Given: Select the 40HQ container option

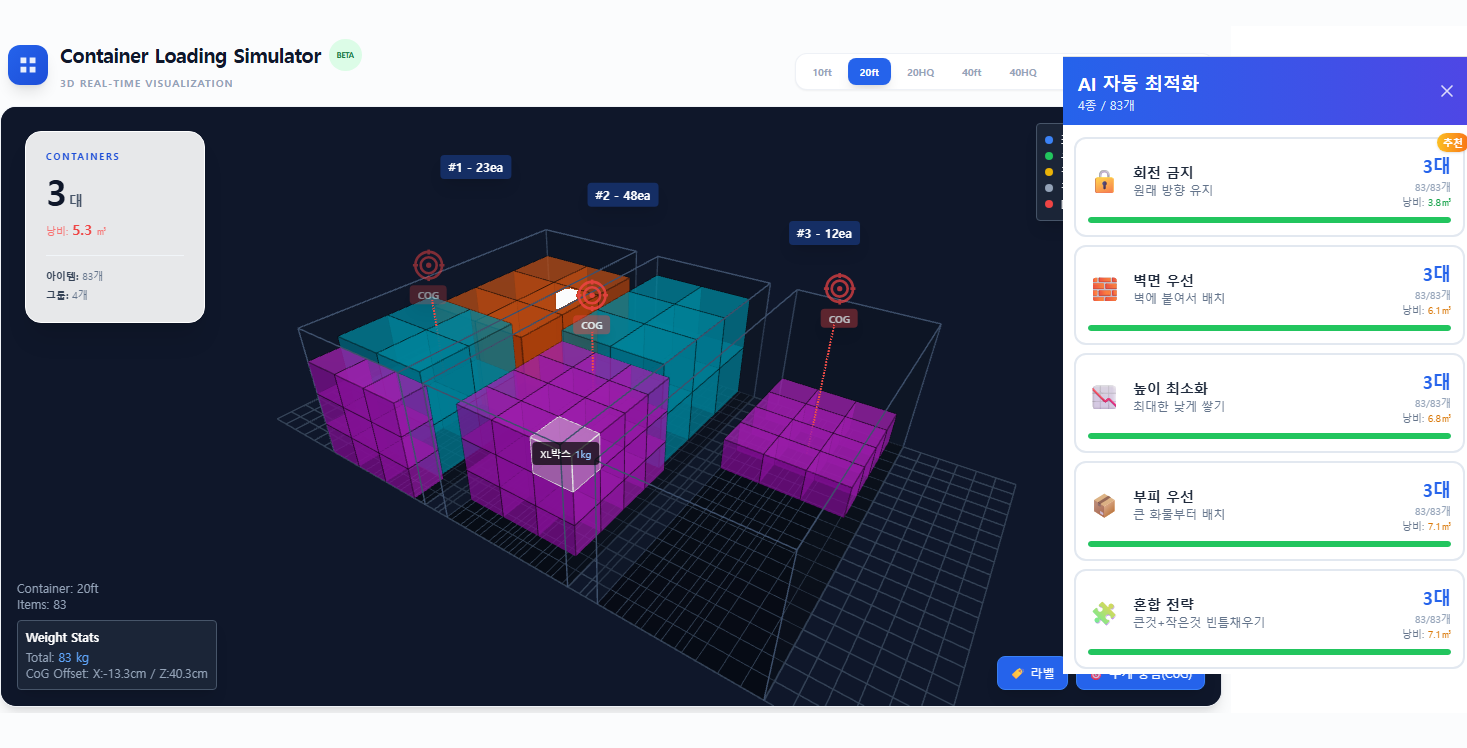Looking at the screenshot, I should [x=1023, y=72].
